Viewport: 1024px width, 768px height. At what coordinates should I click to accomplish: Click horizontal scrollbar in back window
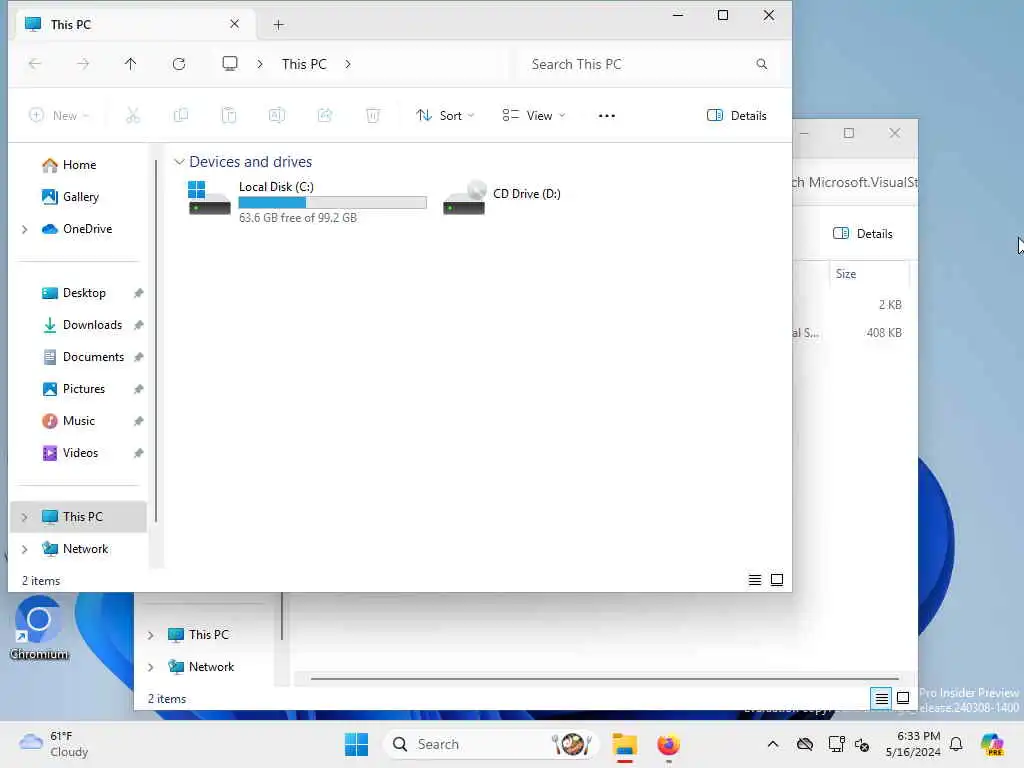point(605,679)
